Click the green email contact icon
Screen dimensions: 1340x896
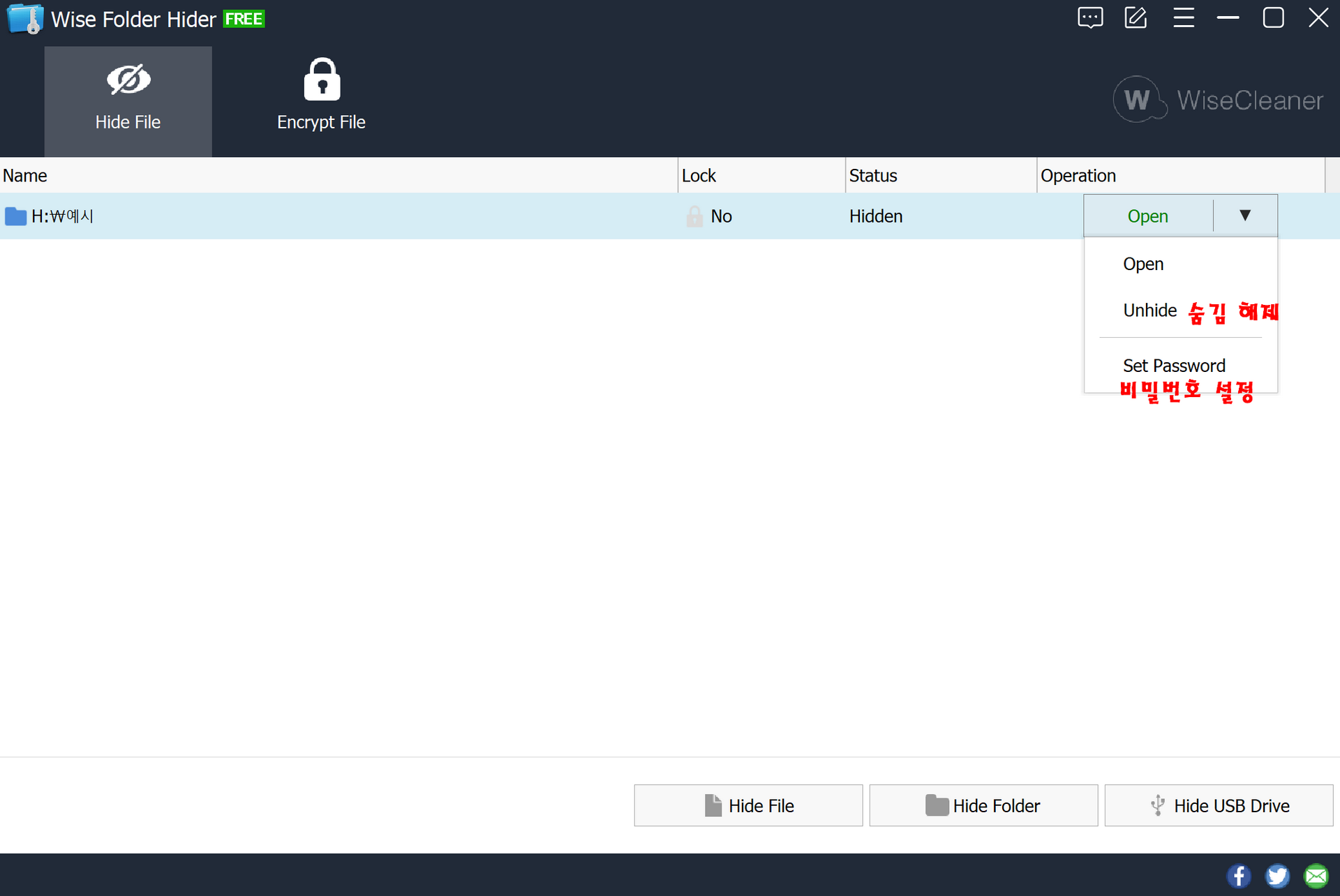(x=1316, y=876)
